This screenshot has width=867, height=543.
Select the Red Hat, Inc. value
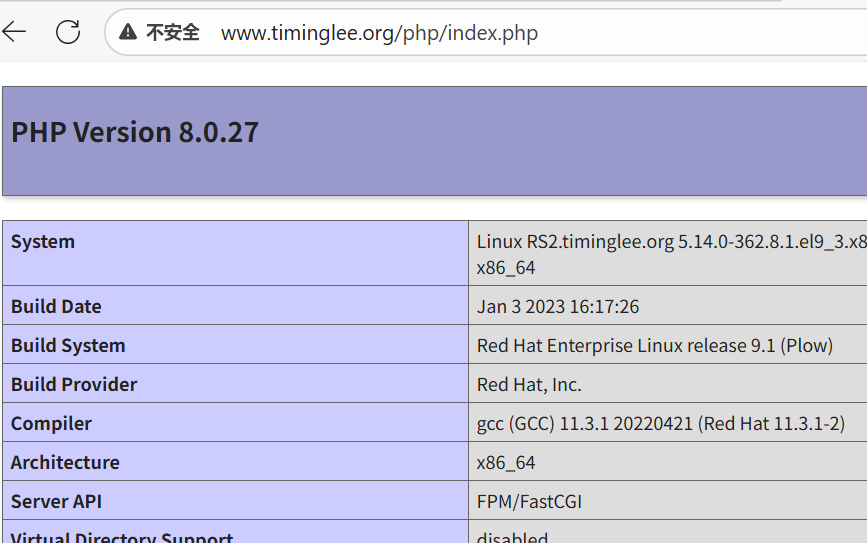529,384
